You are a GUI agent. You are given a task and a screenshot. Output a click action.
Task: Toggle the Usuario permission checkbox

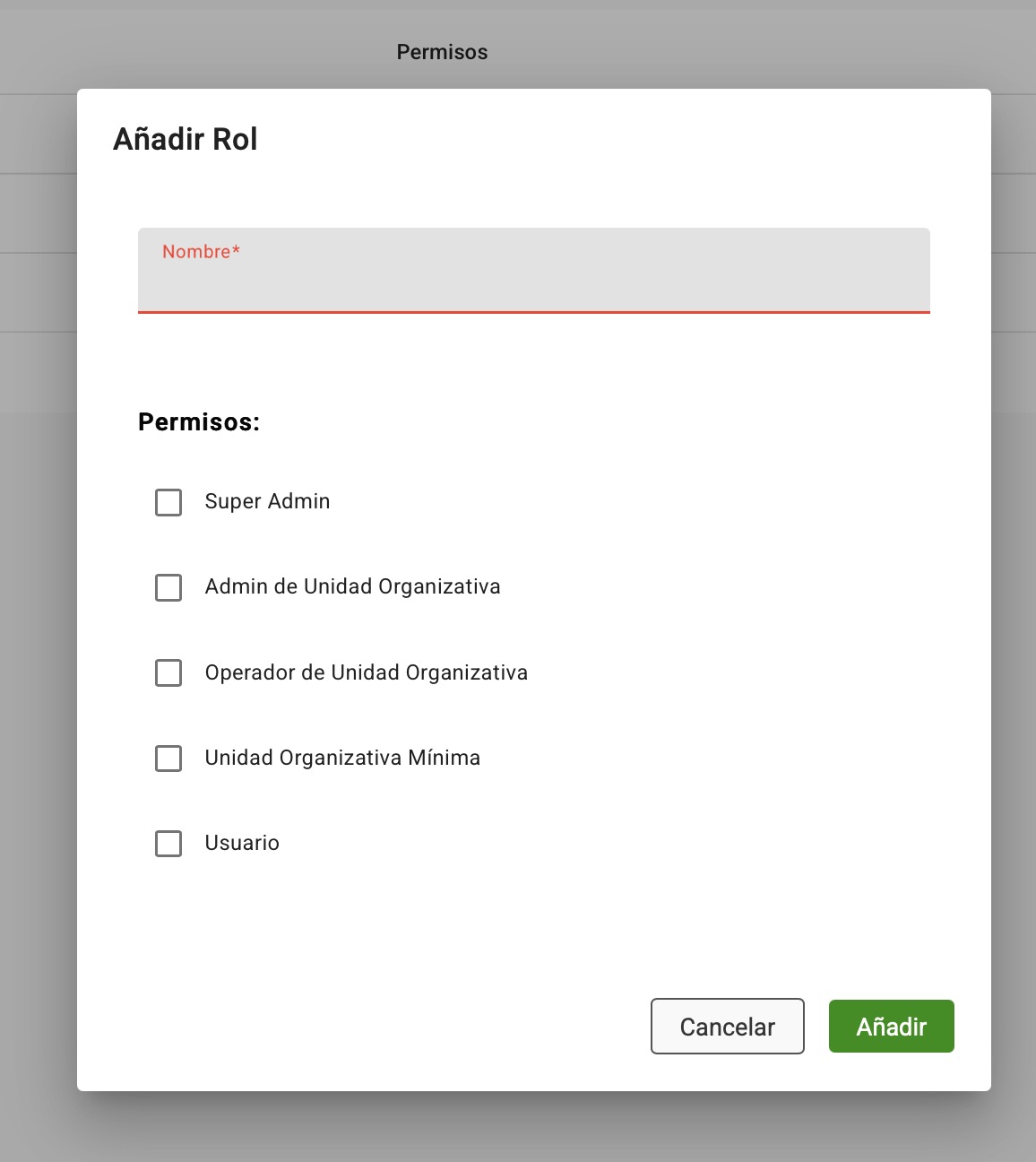(168, 844)
